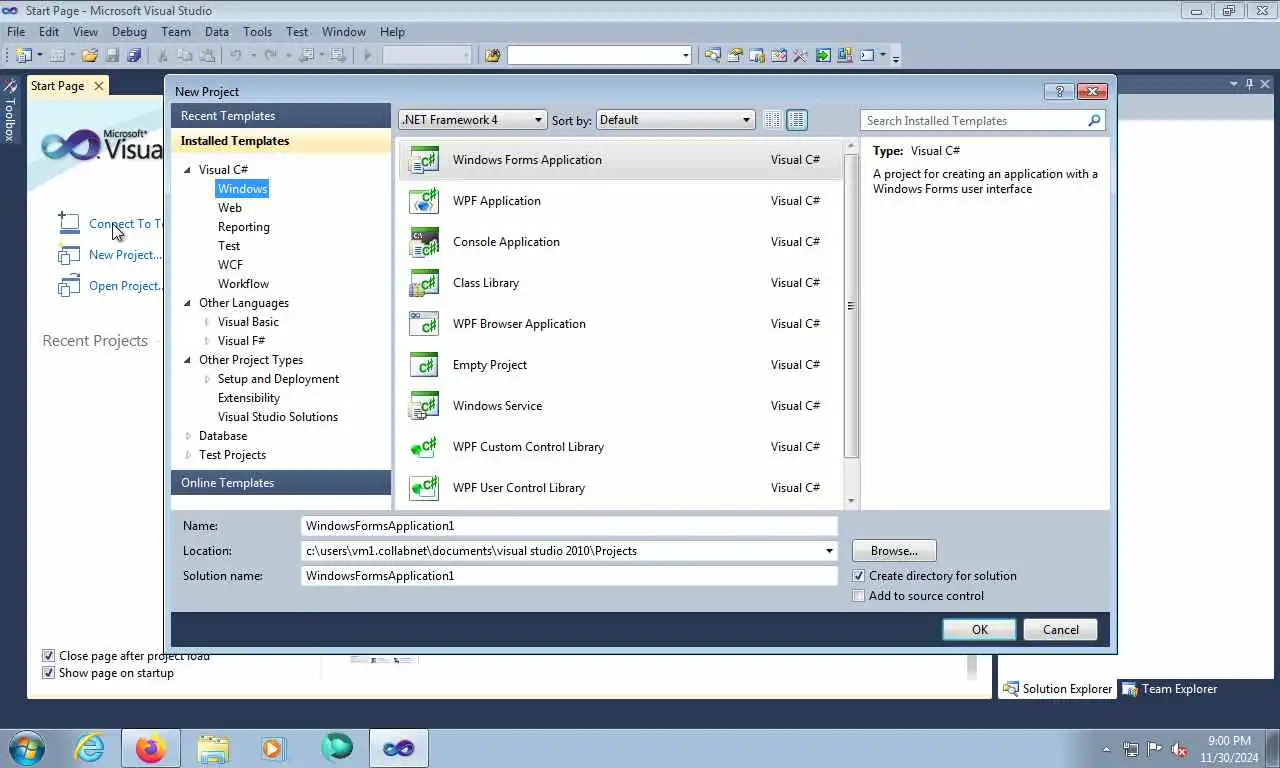The height and width of the screenshot is (768, 1280).
Task: Open the Tools menu
Action: (x=257, y=32)
